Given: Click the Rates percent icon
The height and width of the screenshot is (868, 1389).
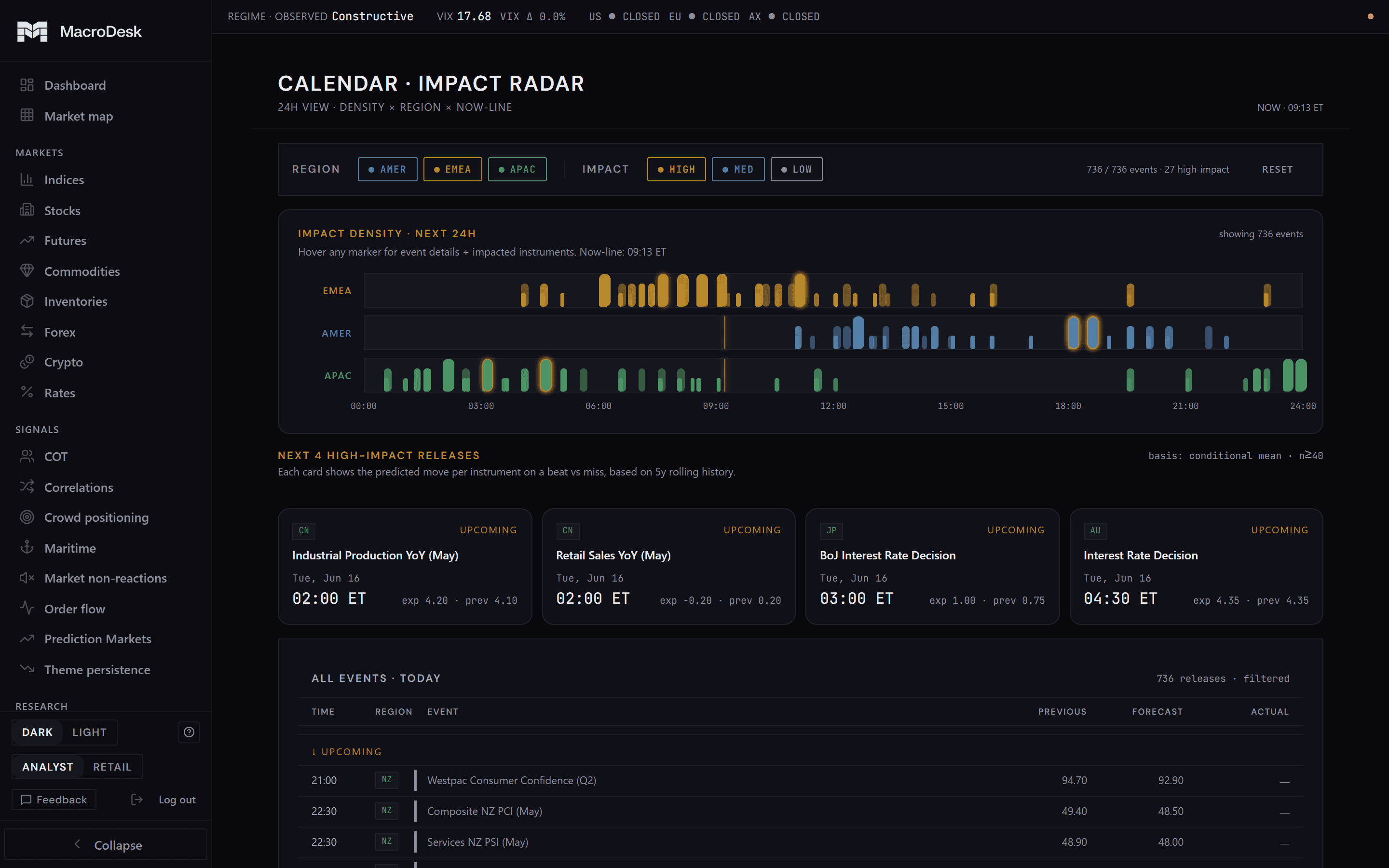Looking at the screenshot, I should click(27, 393).
